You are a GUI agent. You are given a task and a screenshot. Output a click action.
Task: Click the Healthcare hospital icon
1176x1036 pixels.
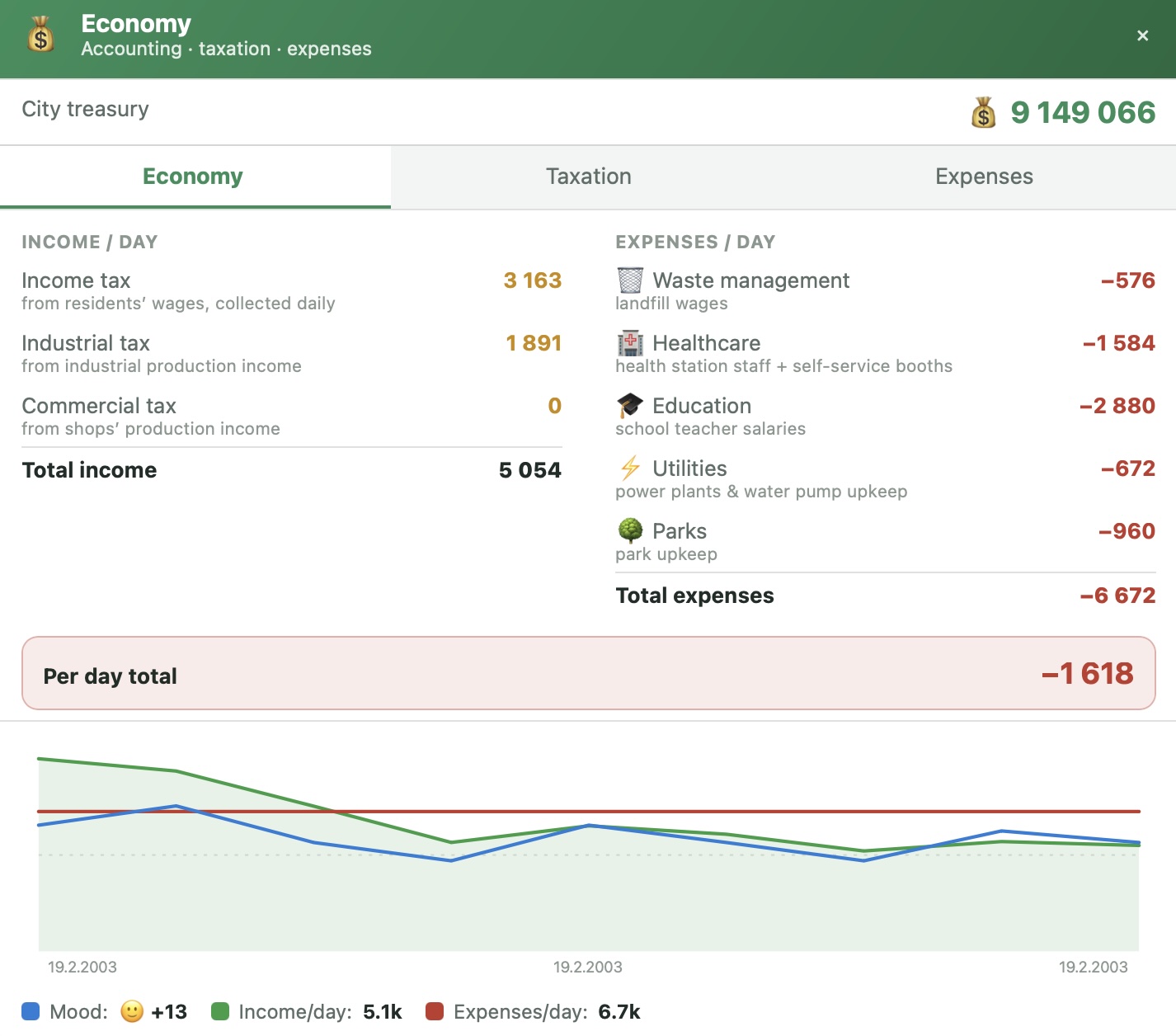[x=630, y=343]
